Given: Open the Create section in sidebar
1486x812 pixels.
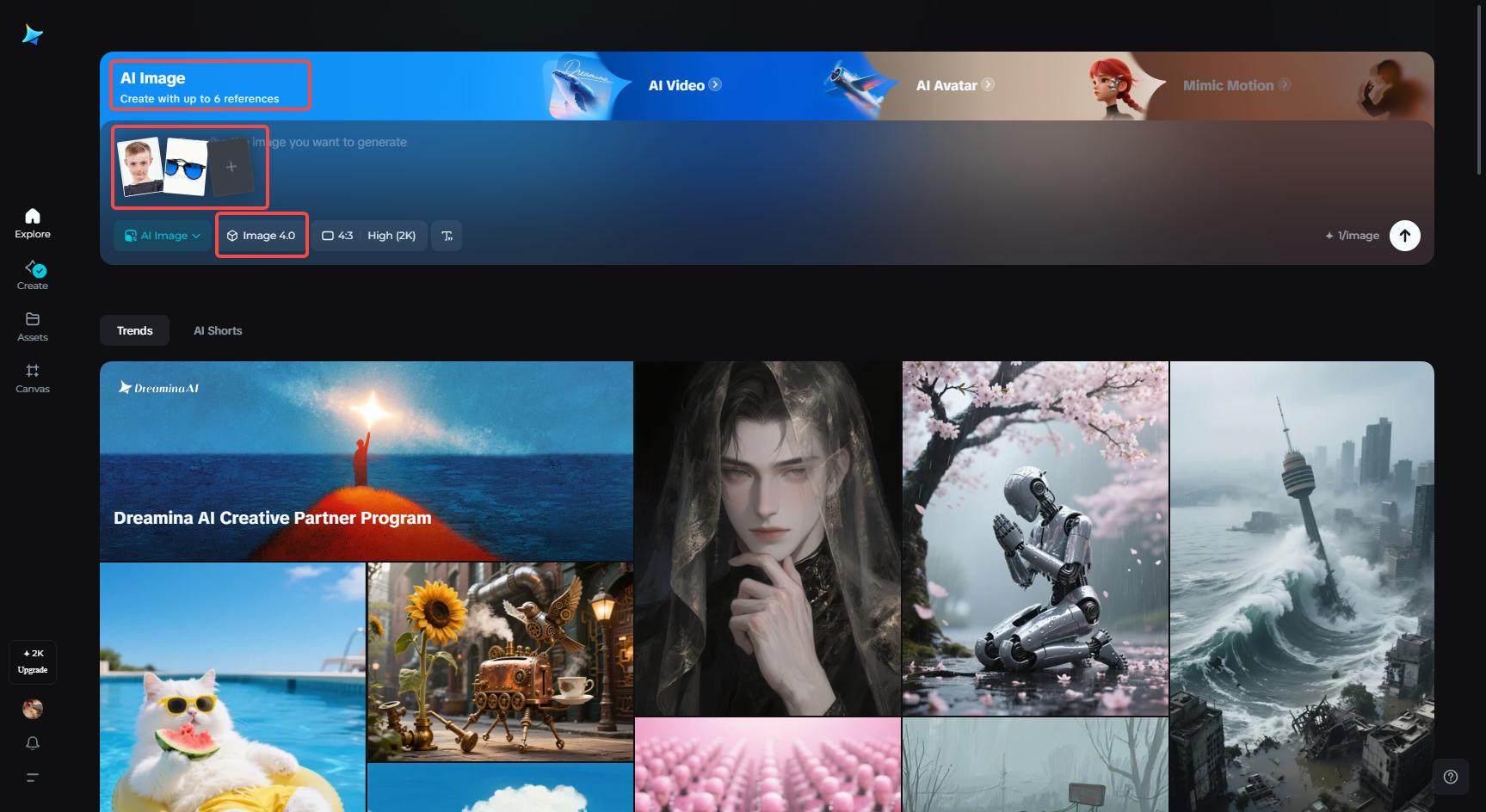Looking at the screenshot, I should [33, 275].
